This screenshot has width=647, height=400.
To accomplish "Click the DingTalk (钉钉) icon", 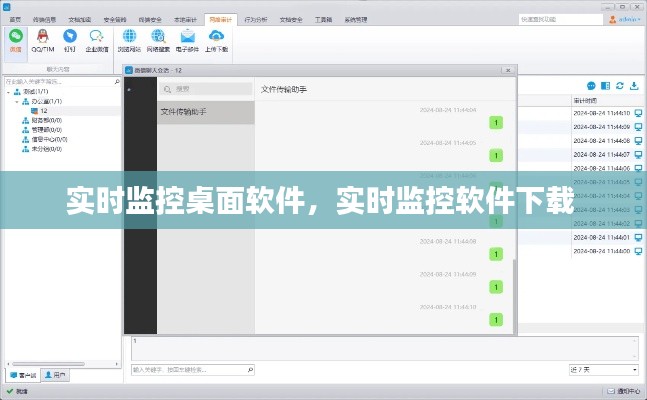I will (70, 39).
